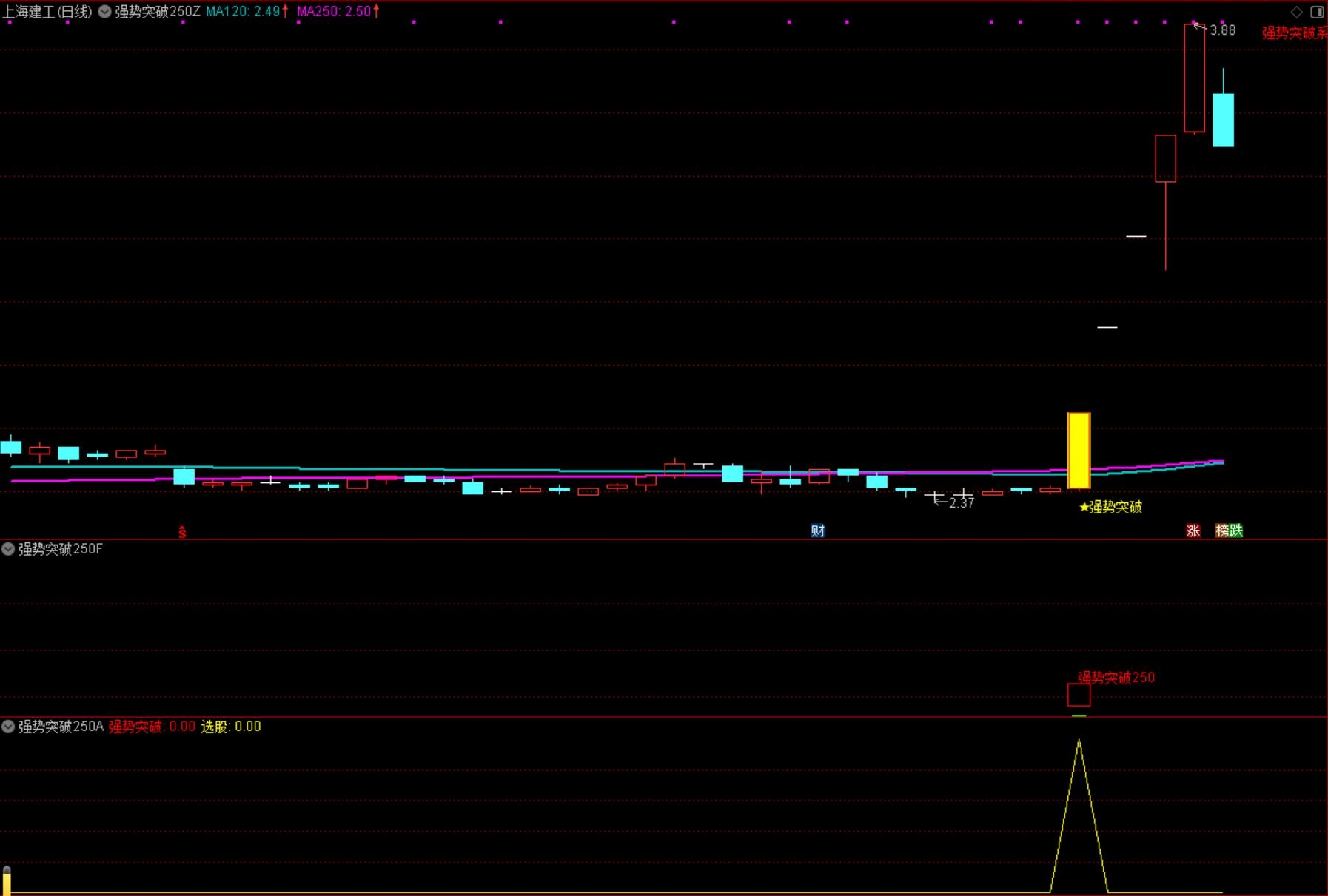The width and height of the screenshot is (1328, 896).
Task: Select the tall red candle at 3.88 high
Action: click(1194, 78)
